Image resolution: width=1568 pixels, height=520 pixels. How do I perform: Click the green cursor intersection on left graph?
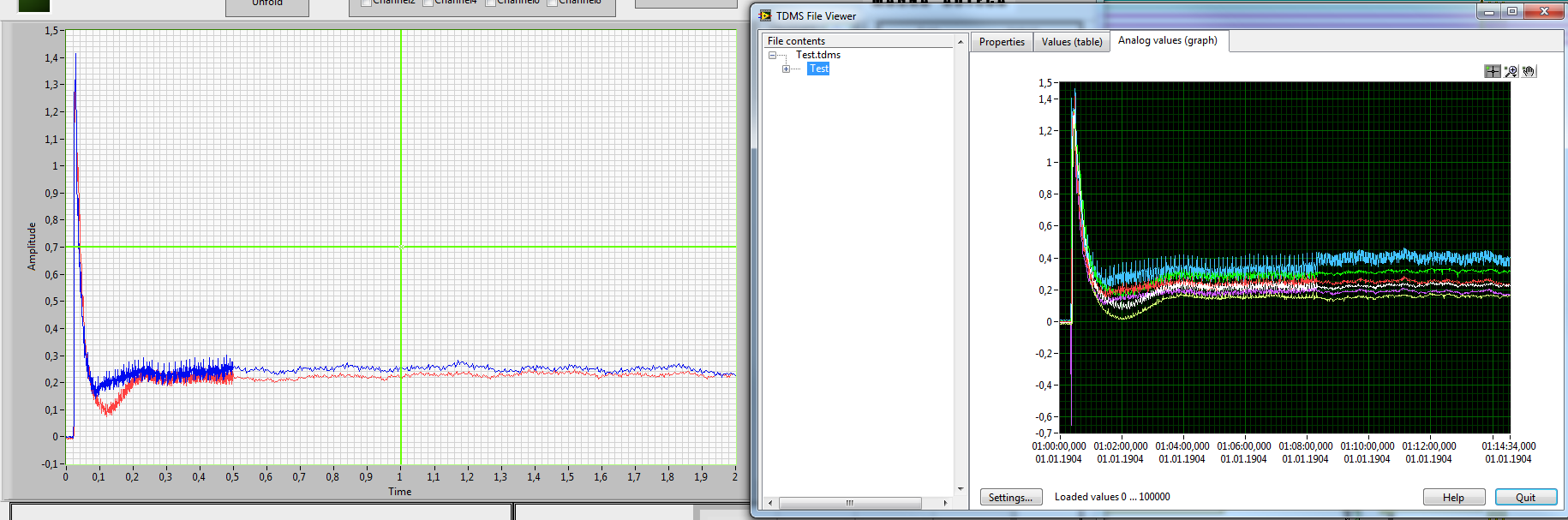[x=401, y=247]
